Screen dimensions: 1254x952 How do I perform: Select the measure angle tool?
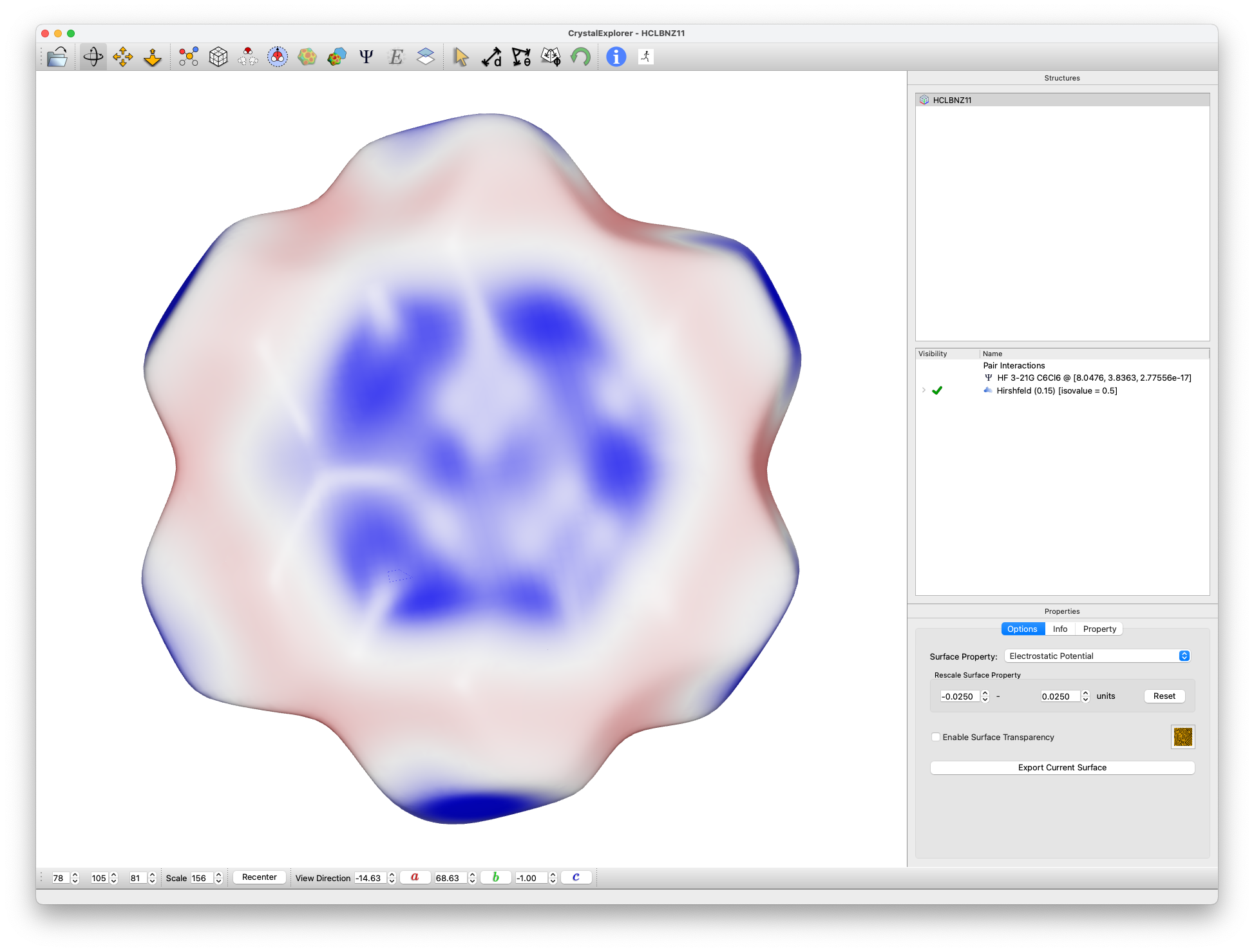pyautogui.click(x=521, y=57)
